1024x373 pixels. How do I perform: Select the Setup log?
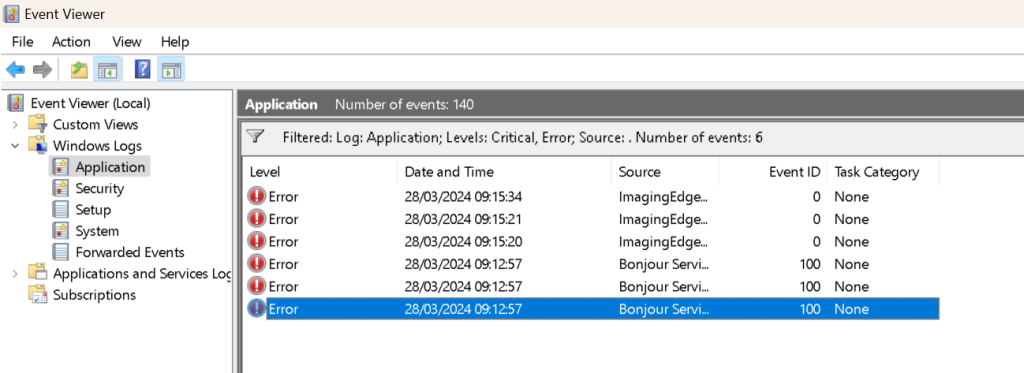tap(93, 210)
